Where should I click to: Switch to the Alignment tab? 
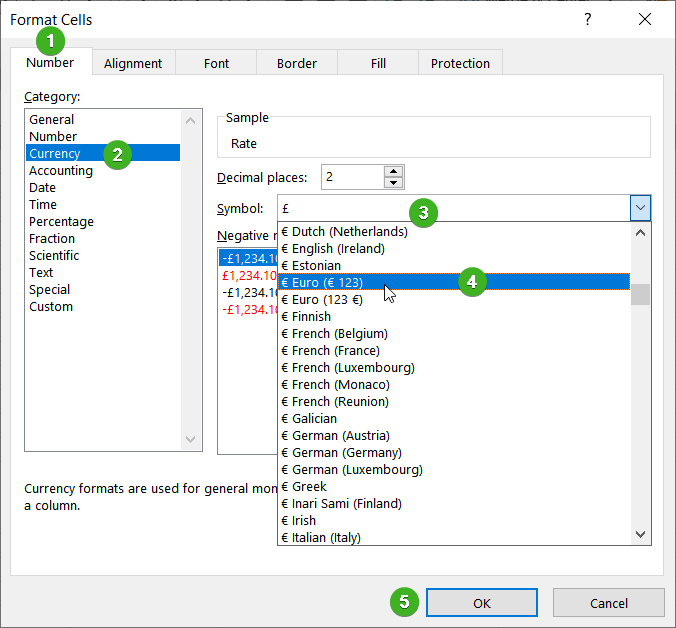pos(133,63)
